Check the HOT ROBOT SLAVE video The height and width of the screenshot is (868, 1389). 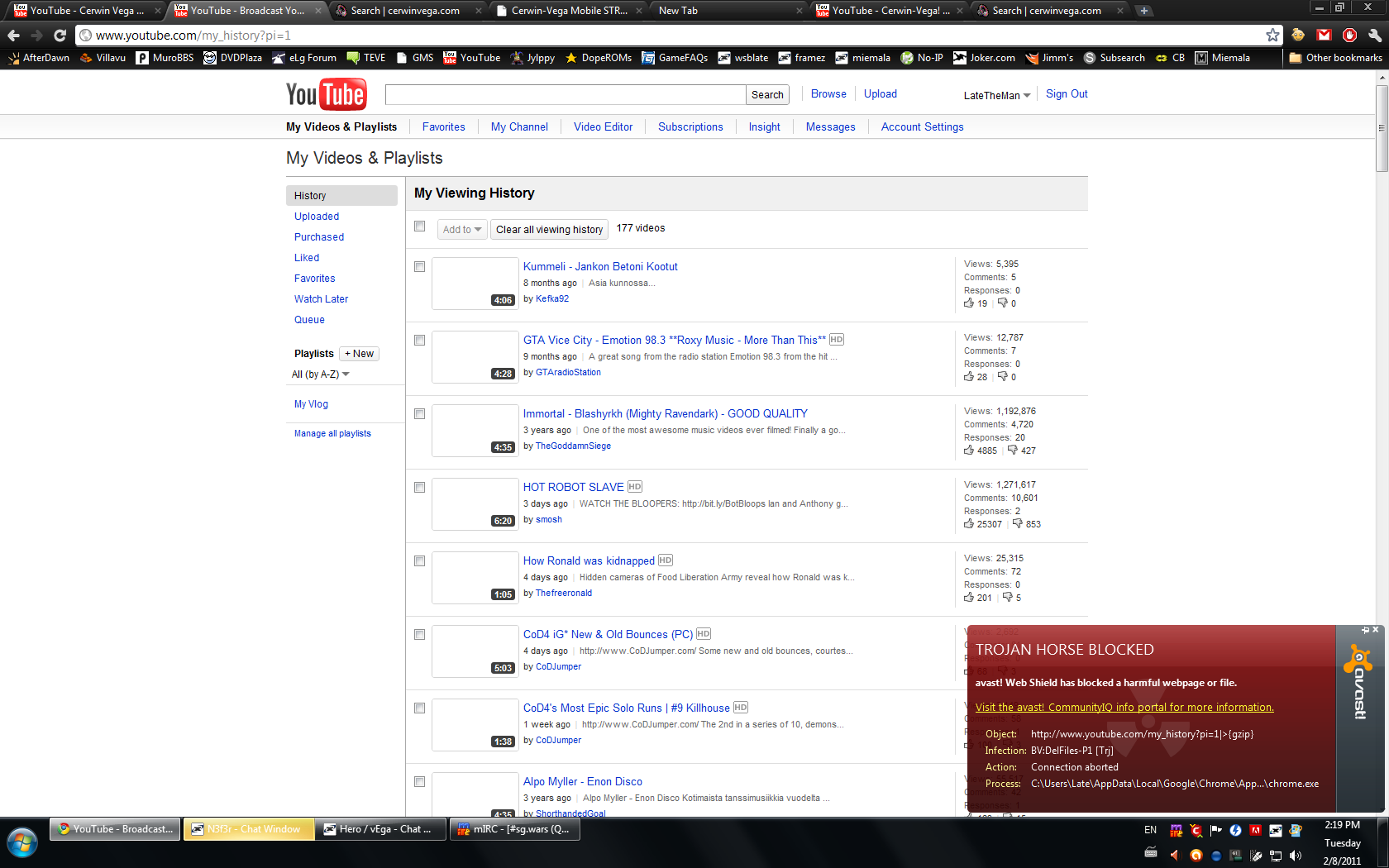coord(420,488)
